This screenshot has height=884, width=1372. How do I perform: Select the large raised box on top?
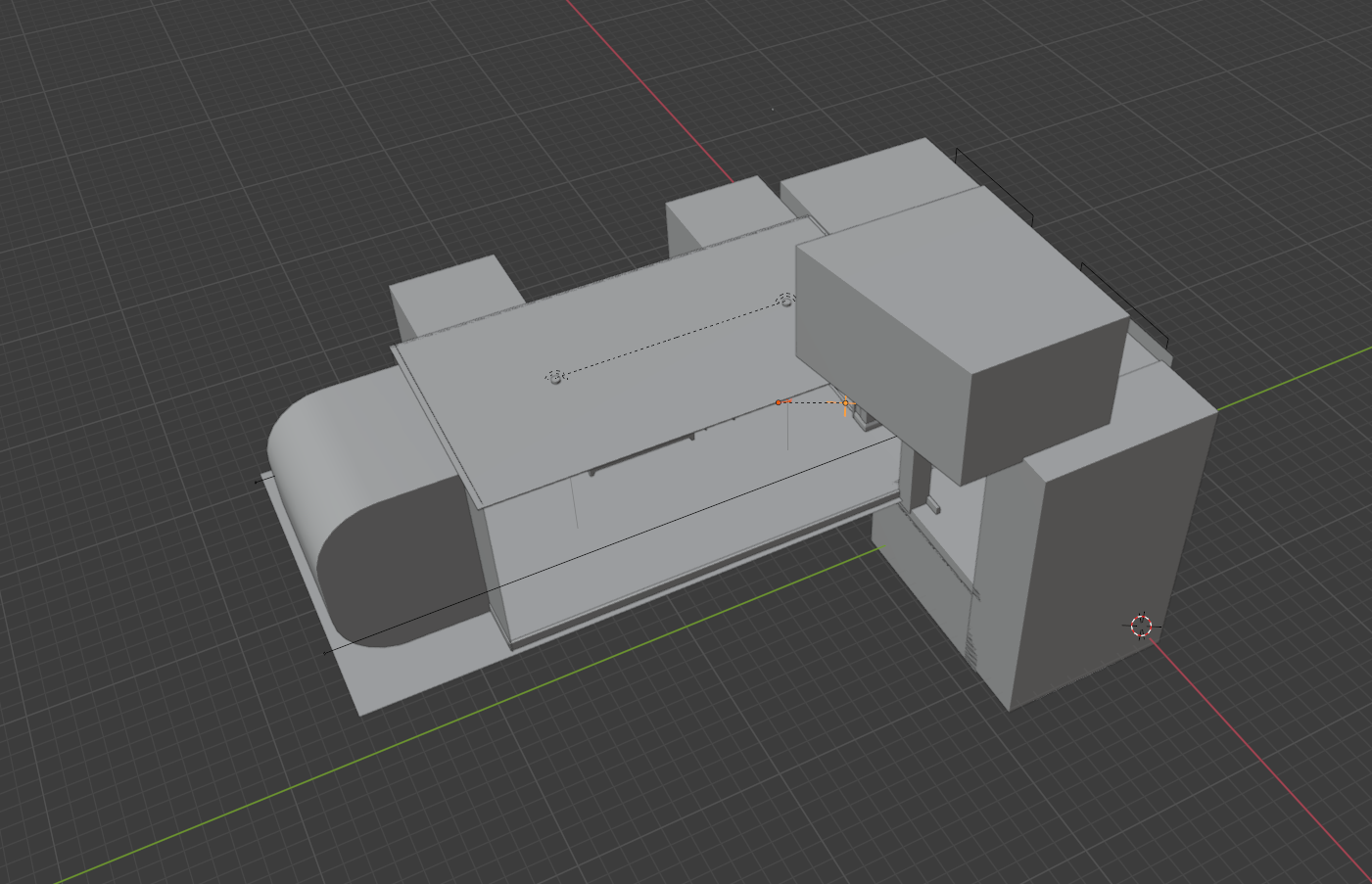pyautogui.click(x=960, y=333)
